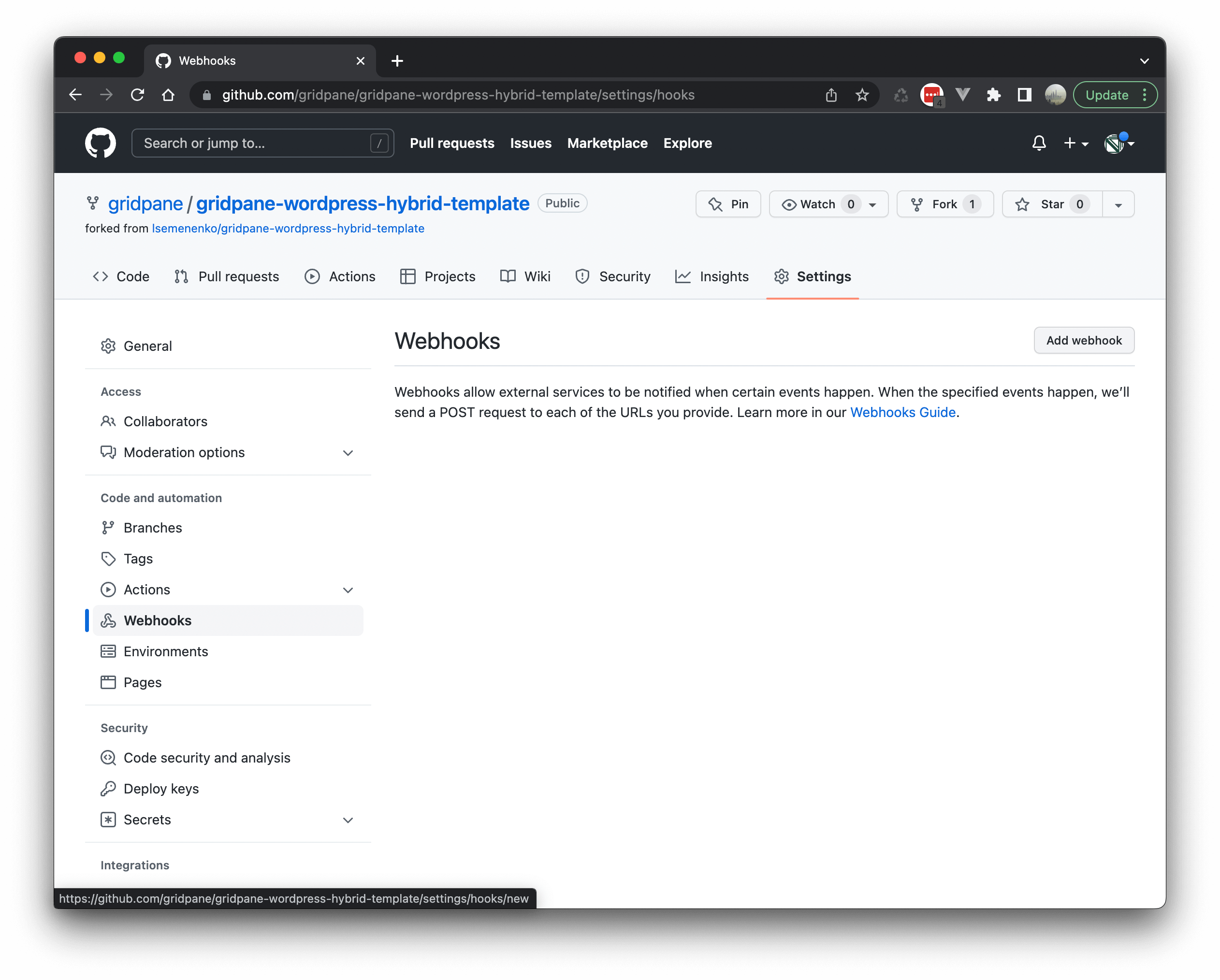Open Deploy keys in sidebar

[x=161, y=789]
